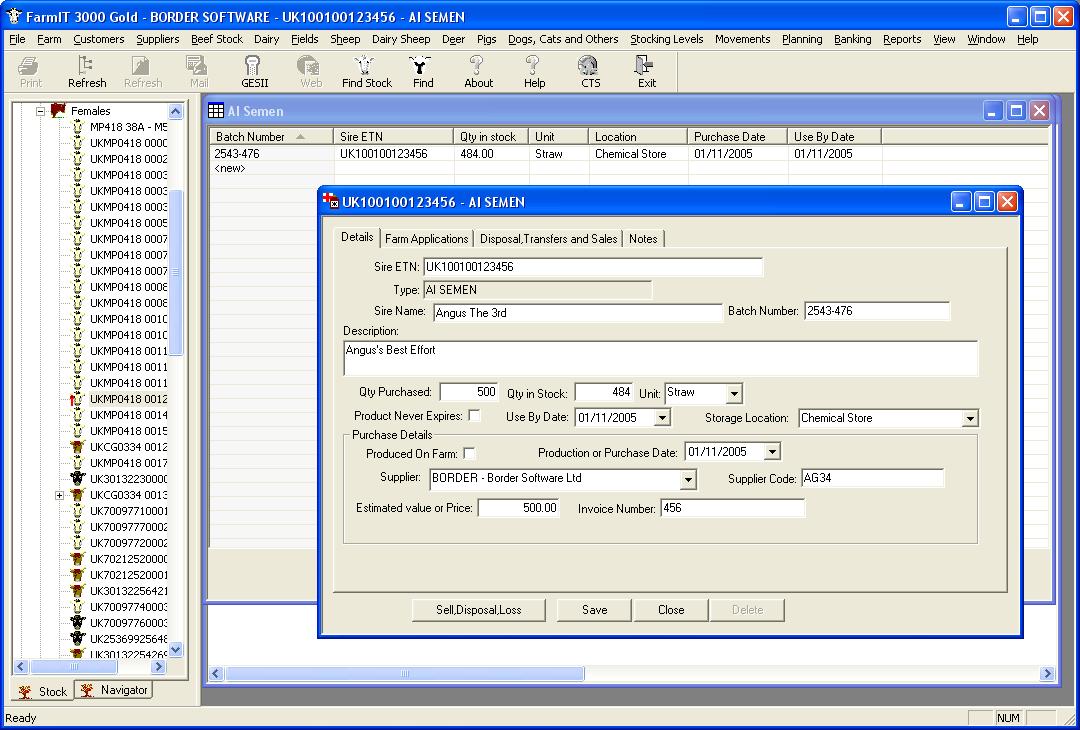This screenshot has height=730, width=1080.
Task: Click the Estimated value or Price field
Action: tap(519, 508)
